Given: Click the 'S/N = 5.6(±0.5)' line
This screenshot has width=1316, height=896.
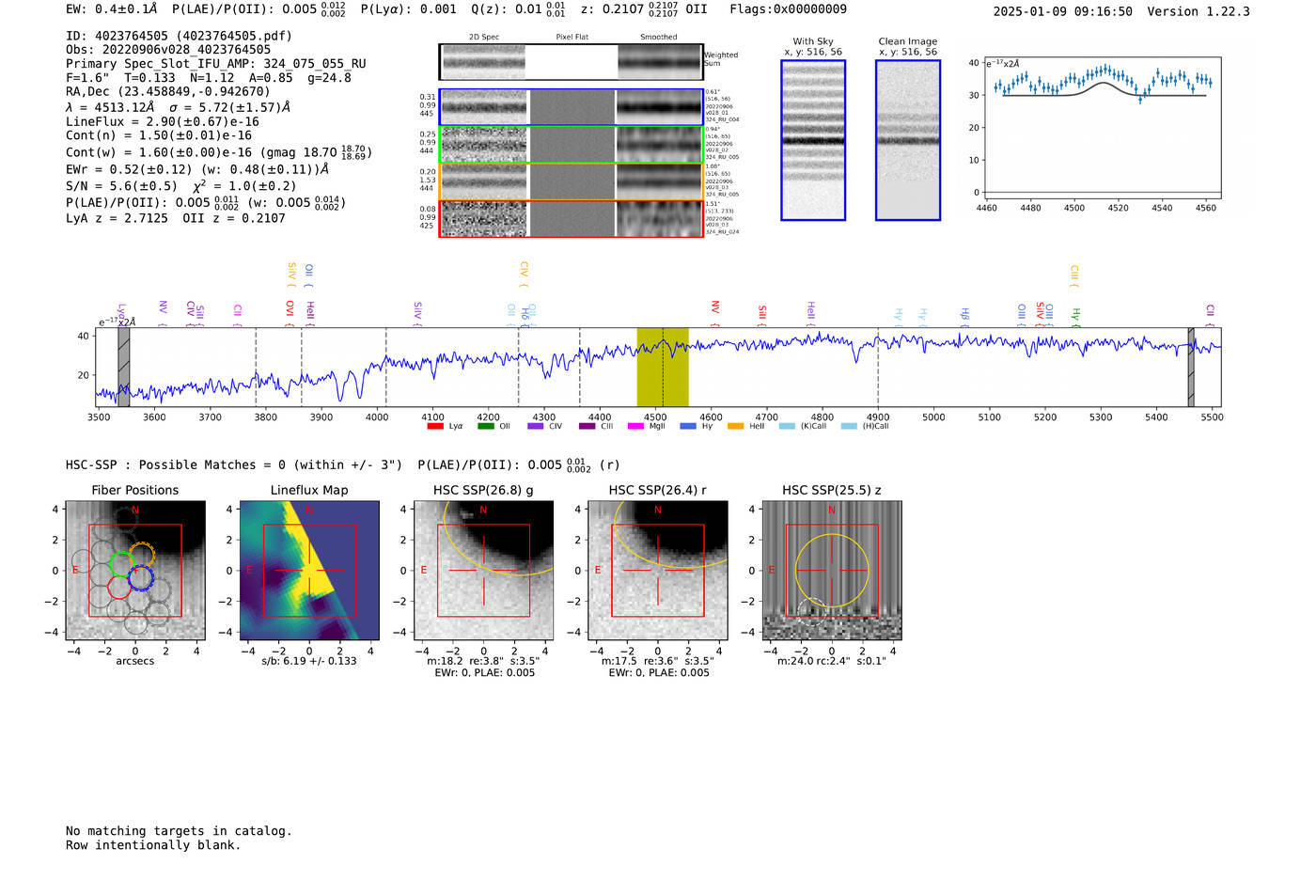Looking at the screenshot, I should pyautogui.click(x=180, y=185).
